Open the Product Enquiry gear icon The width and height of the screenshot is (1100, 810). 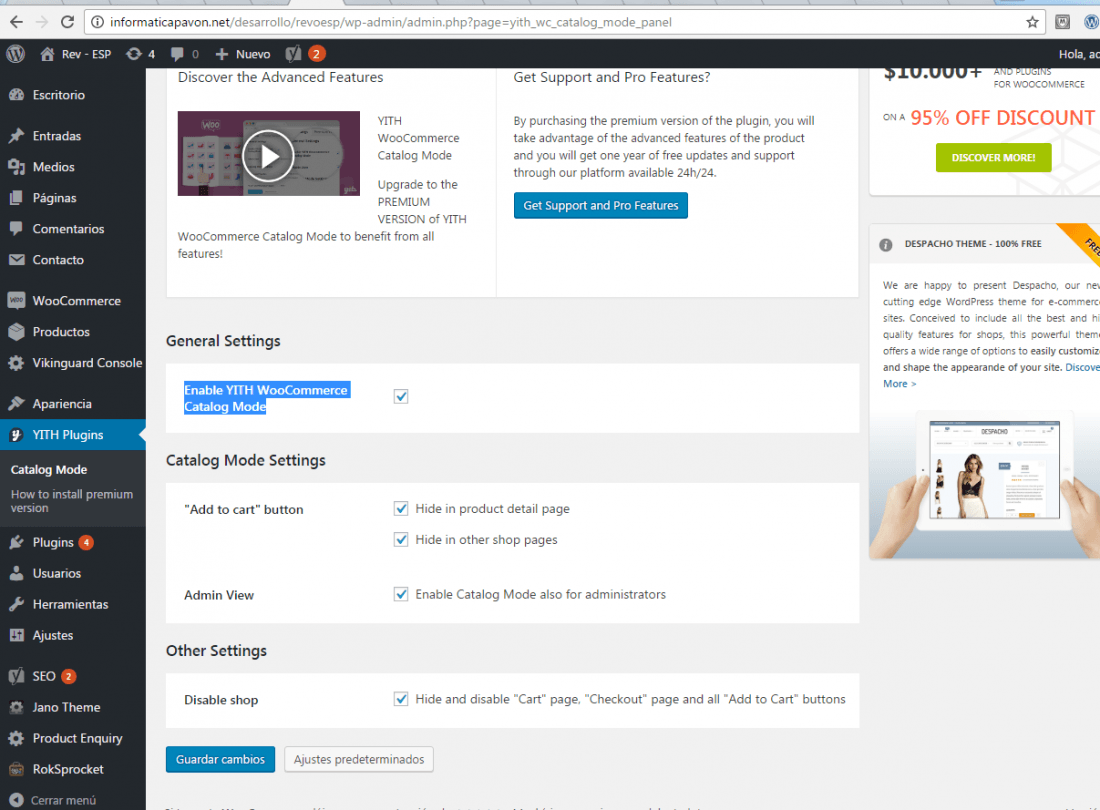[x=17, y=738]
